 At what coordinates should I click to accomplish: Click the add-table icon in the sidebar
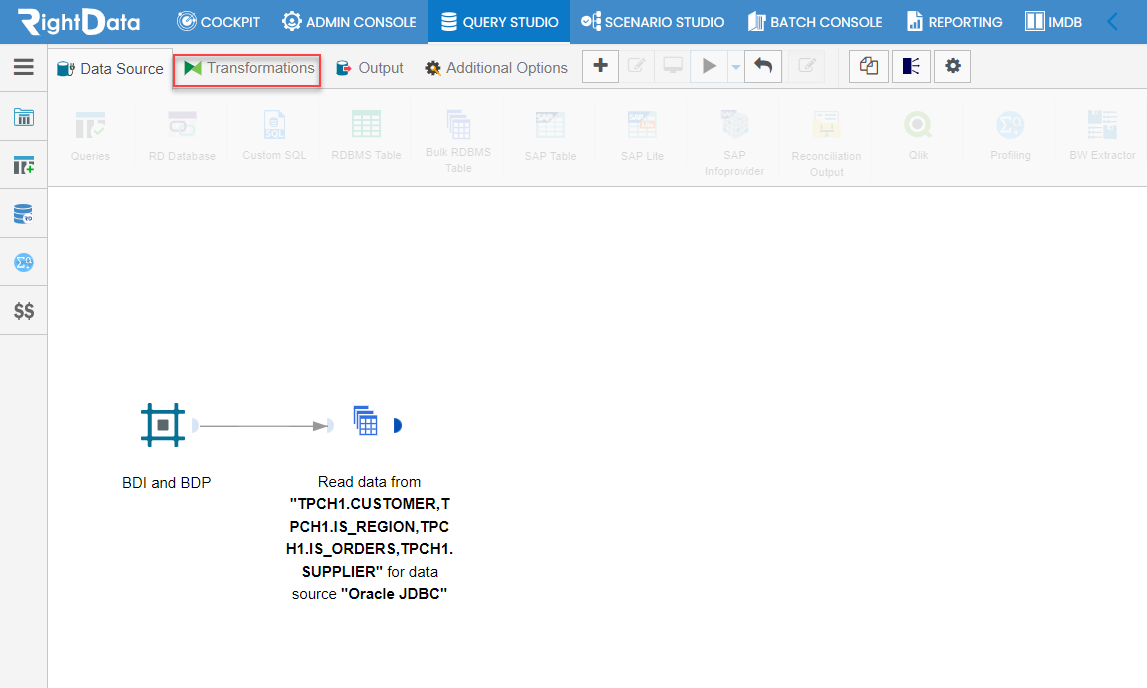pyautogui.click(x=24, y=165)
